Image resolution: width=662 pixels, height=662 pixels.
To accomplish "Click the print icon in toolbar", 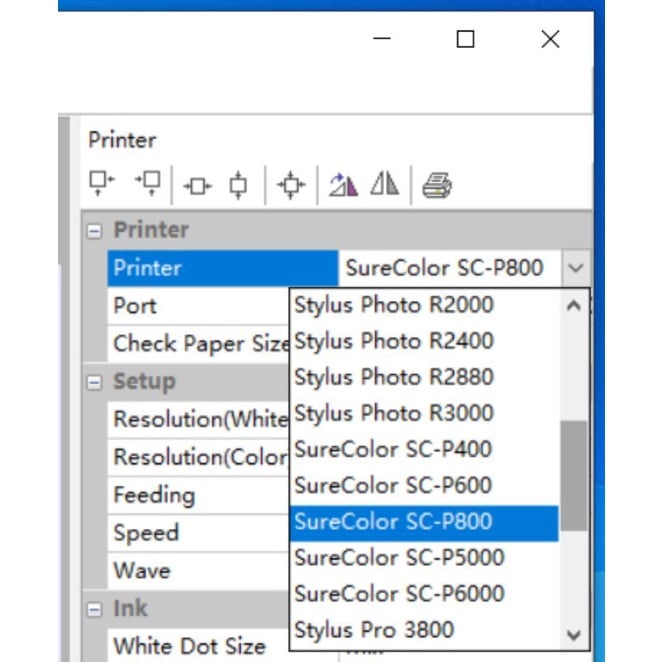I will [x=437, y=185].
